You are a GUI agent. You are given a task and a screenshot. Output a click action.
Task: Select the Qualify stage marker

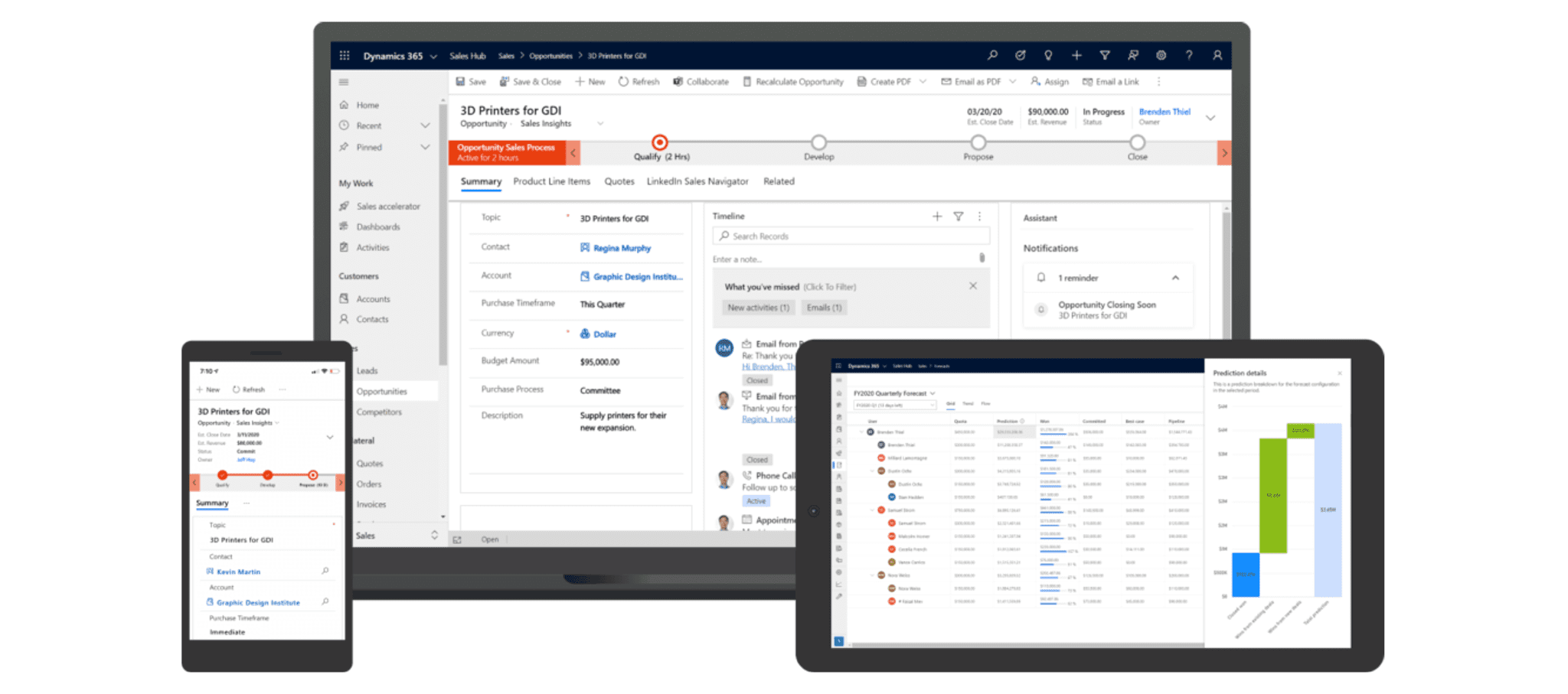tap(659, 142)
